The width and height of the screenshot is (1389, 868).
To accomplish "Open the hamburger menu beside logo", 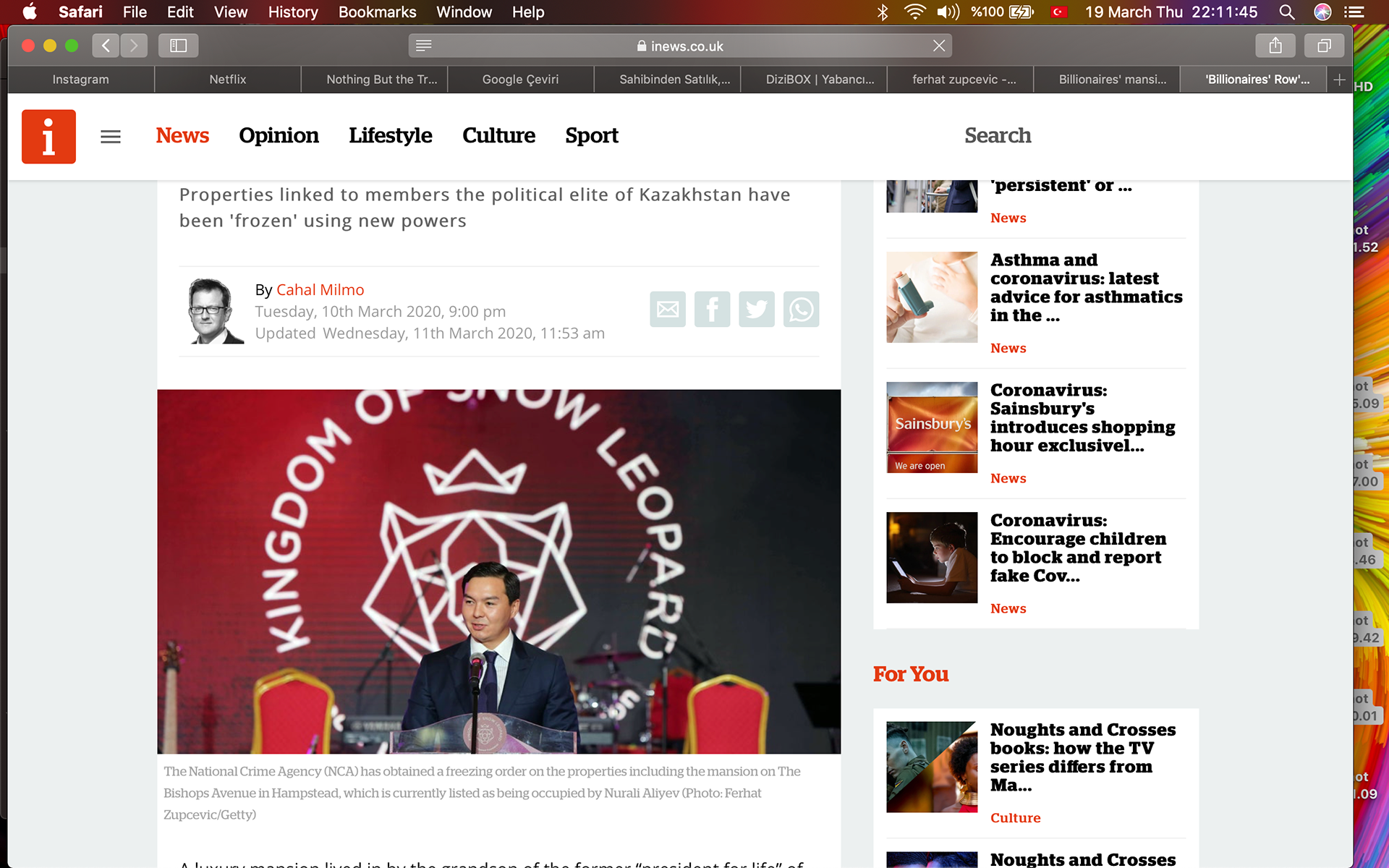I will point(111,136).
